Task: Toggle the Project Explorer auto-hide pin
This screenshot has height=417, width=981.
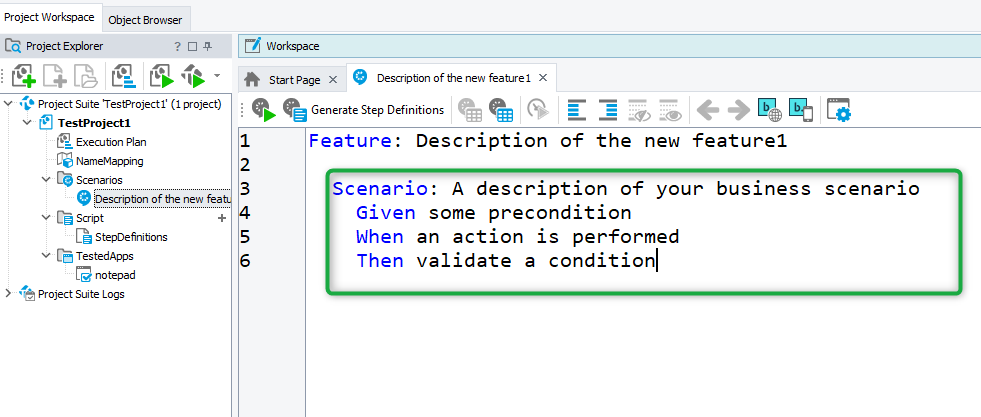Action: tap(208, 46)
